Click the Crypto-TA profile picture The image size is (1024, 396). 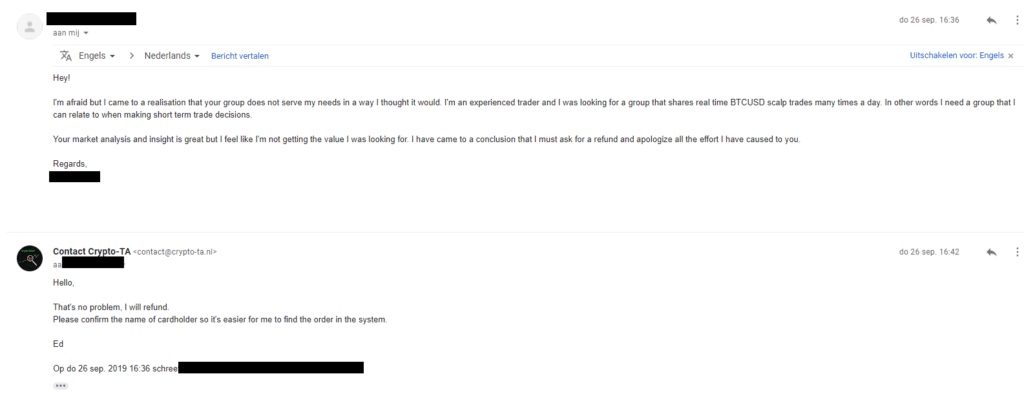pos(29,258)
